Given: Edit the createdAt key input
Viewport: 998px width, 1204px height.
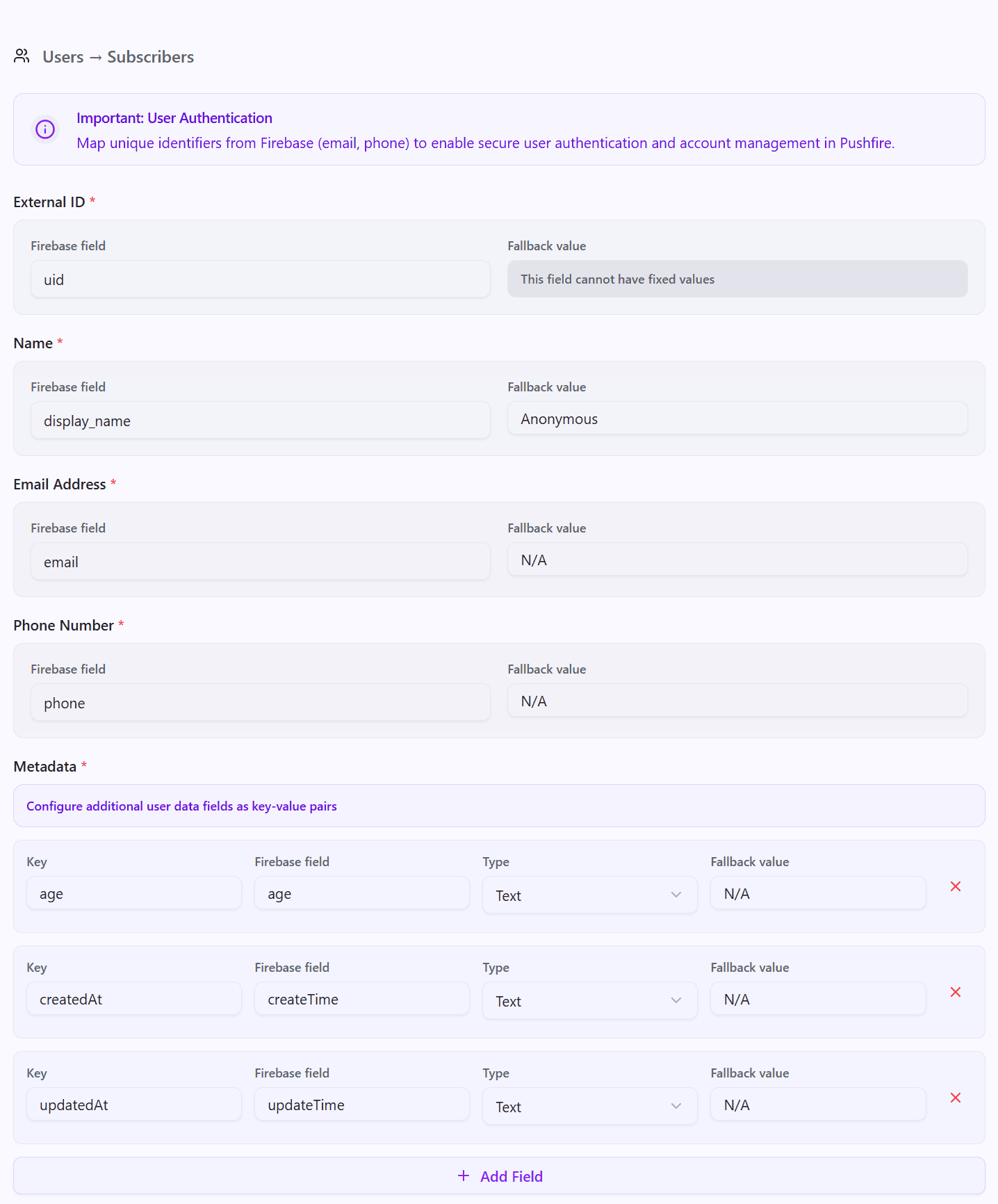Looking at the screenshot, I should [133, 1000].
